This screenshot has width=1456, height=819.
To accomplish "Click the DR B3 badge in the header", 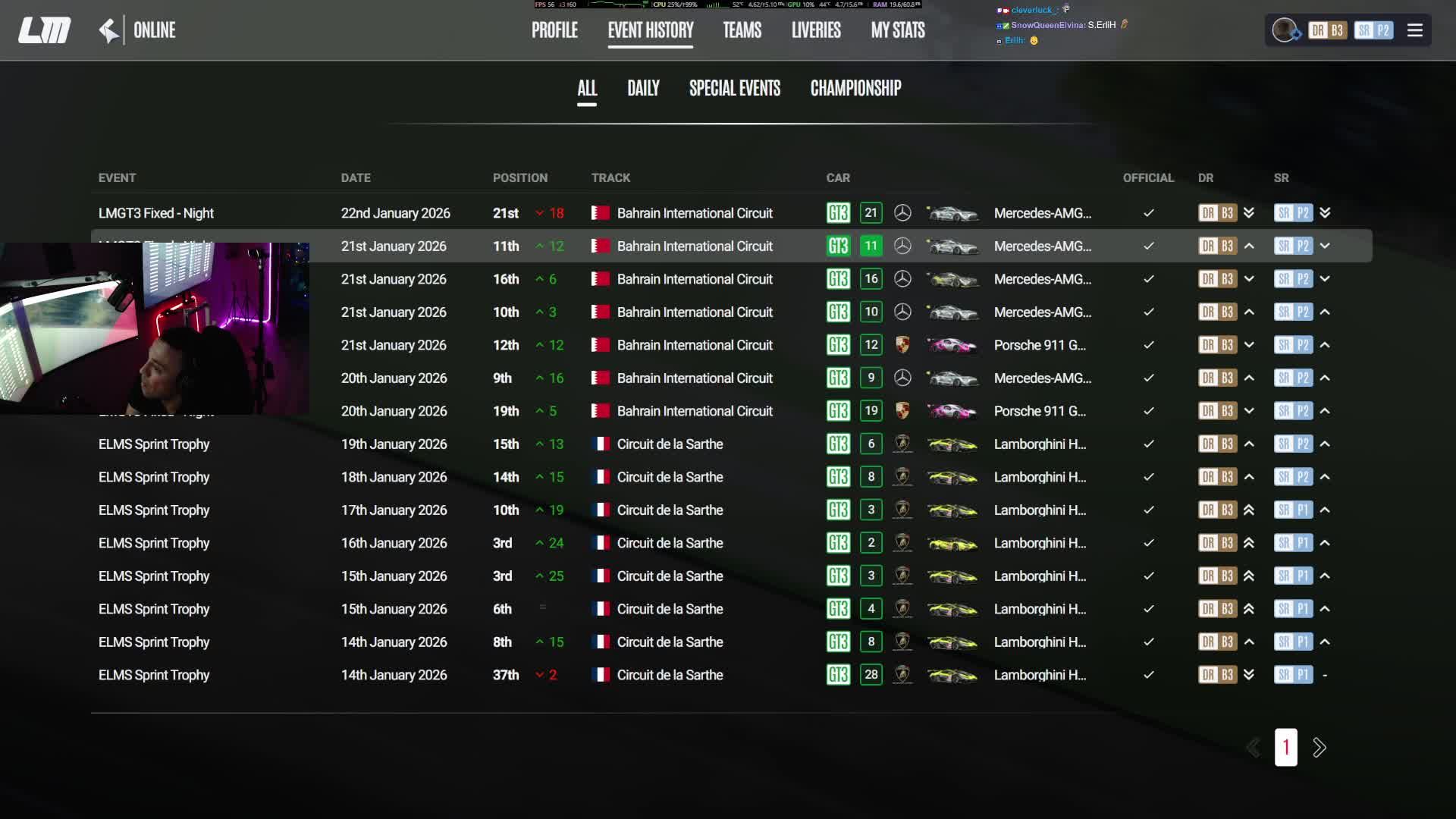I will pyautogui.click(x=1328, y=30).
